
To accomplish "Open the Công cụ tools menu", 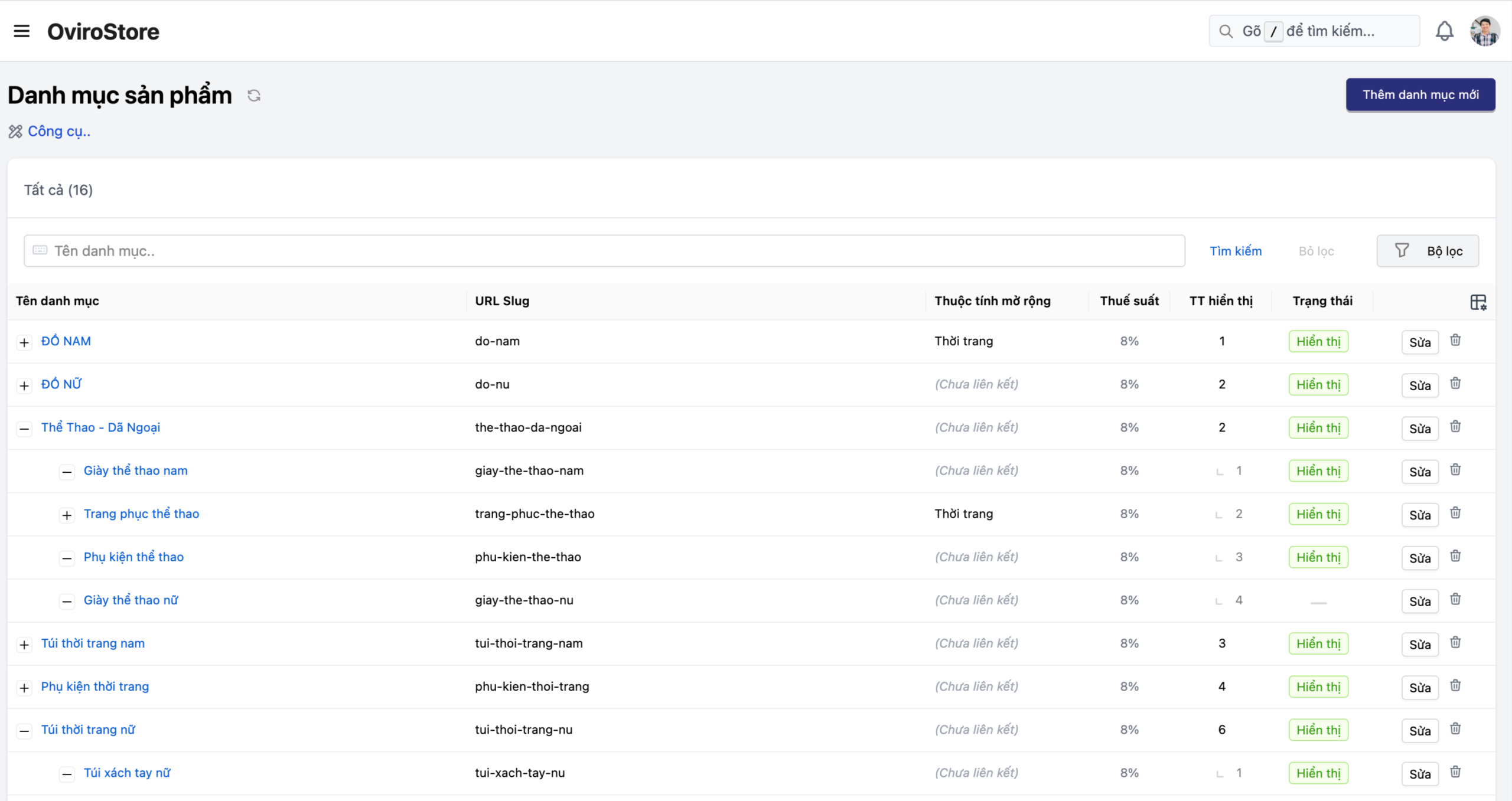I will click(x=58, y=131).
